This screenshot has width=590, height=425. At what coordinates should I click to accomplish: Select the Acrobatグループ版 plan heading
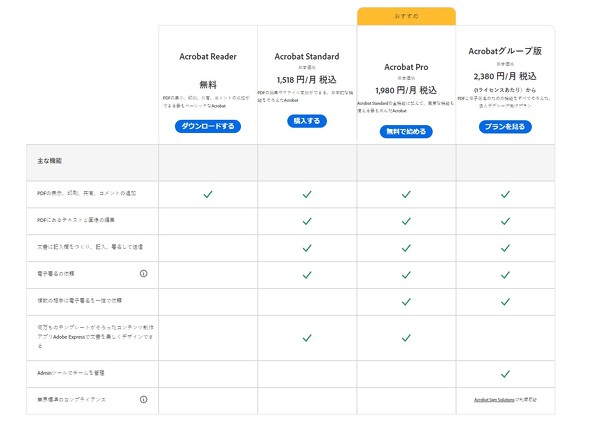tap(505, 51)
